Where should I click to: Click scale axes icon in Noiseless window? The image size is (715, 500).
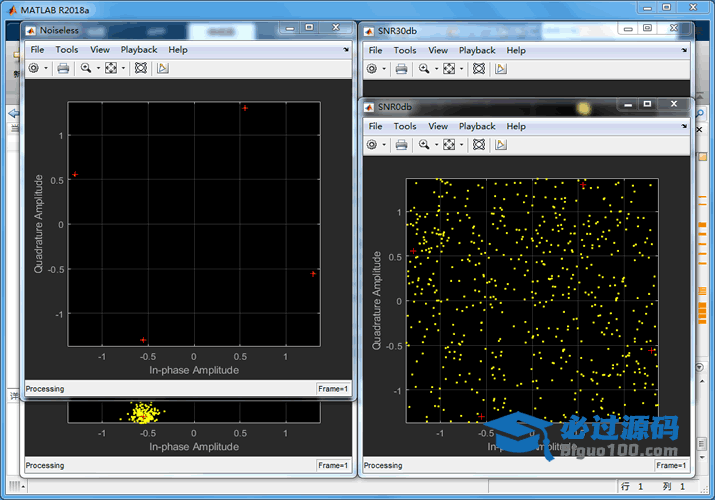110,68
